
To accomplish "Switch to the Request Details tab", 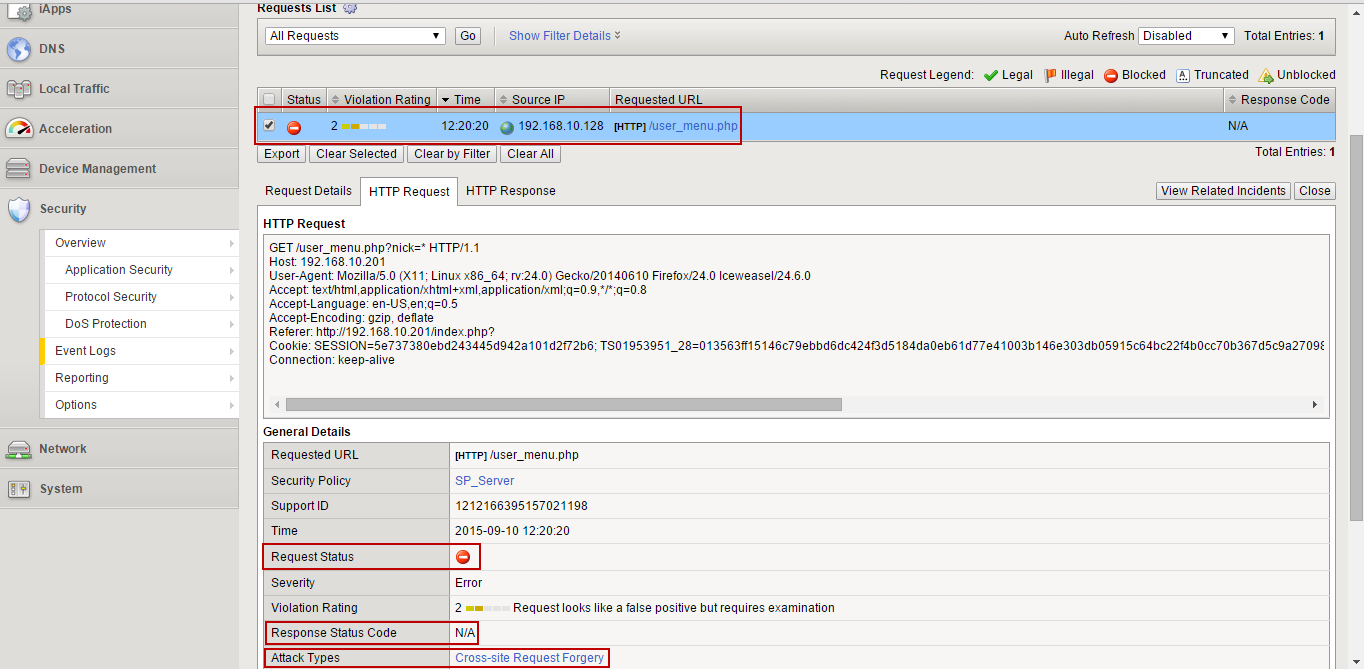I will [x=308, y=191].
